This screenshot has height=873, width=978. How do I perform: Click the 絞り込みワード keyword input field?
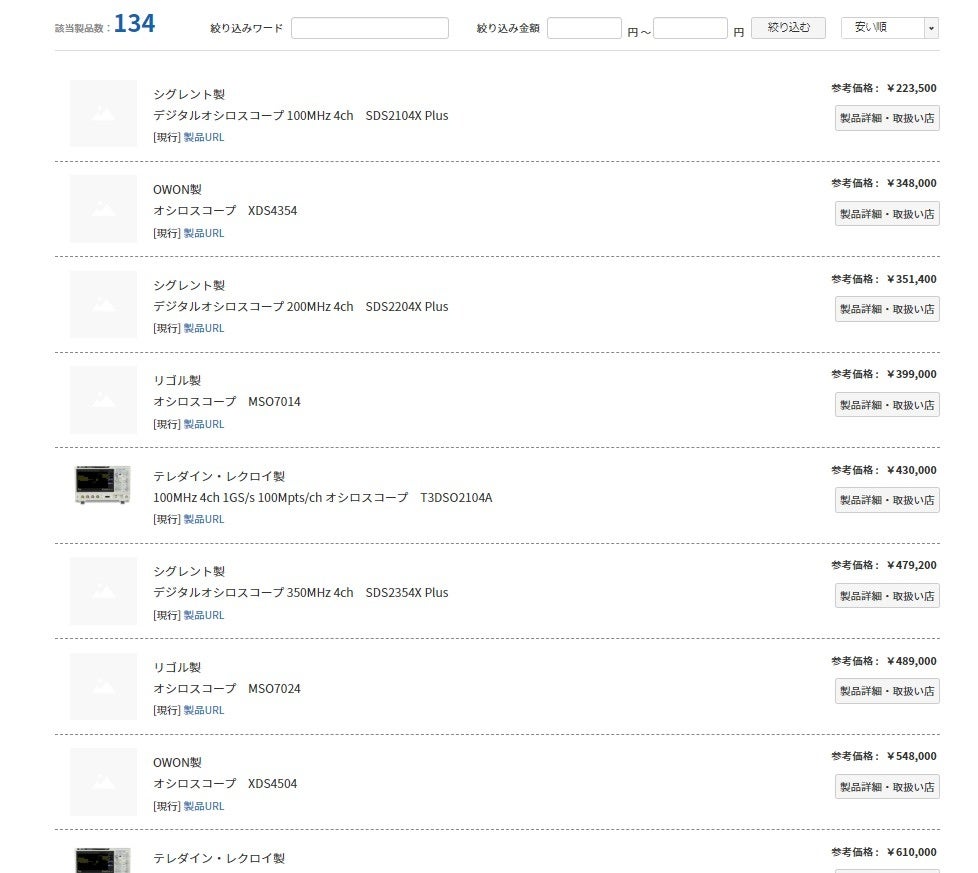370,28
